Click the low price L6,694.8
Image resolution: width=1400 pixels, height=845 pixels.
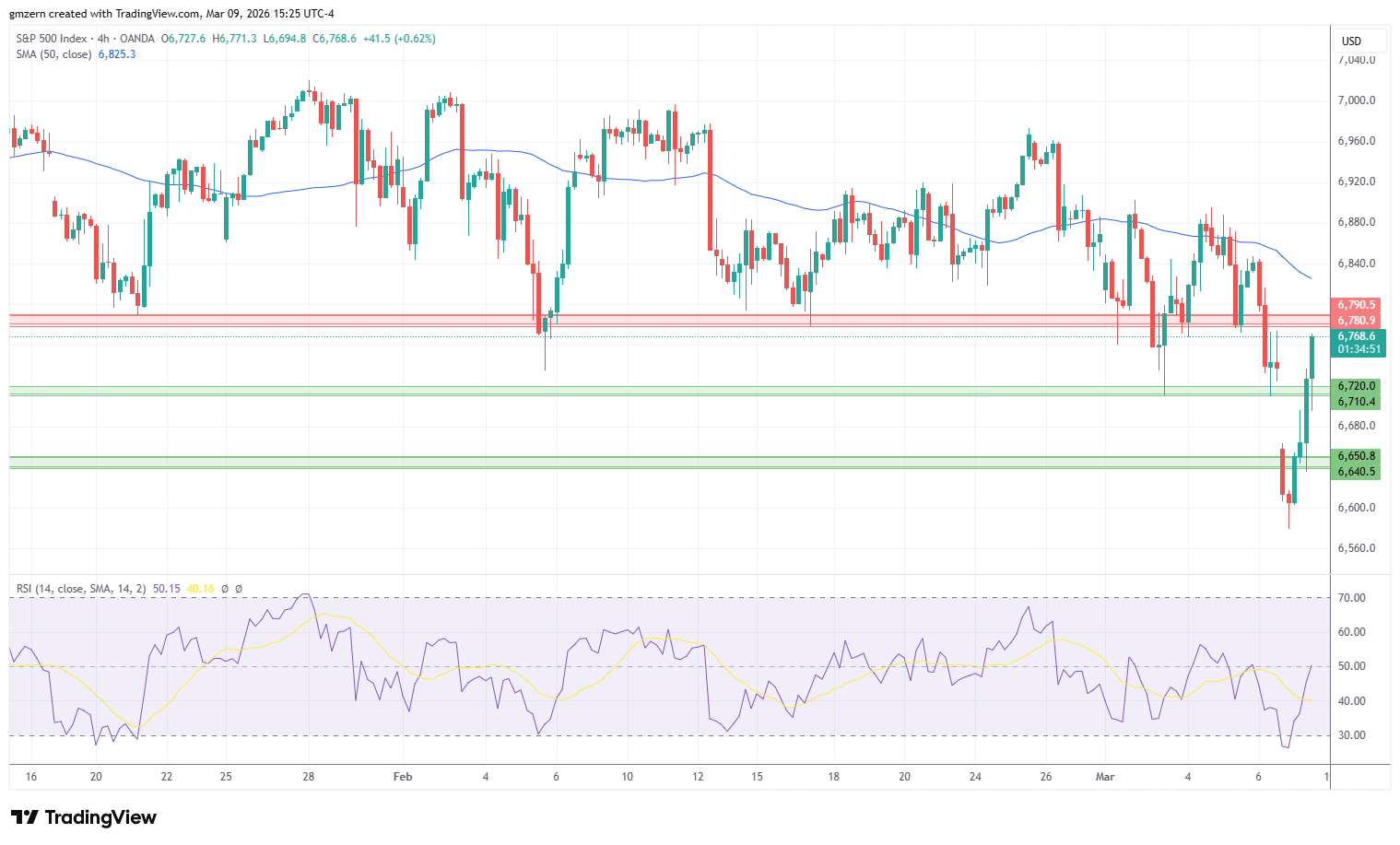coord(285,39)
